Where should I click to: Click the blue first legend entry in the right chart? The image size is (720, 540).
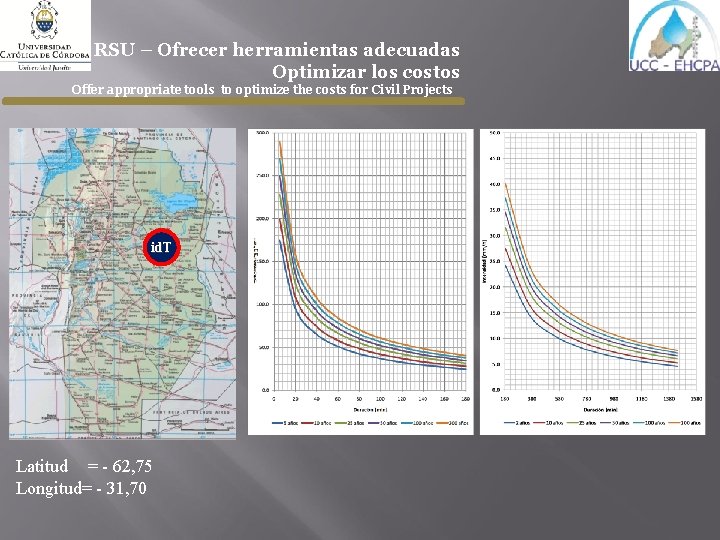pos(517,423)
